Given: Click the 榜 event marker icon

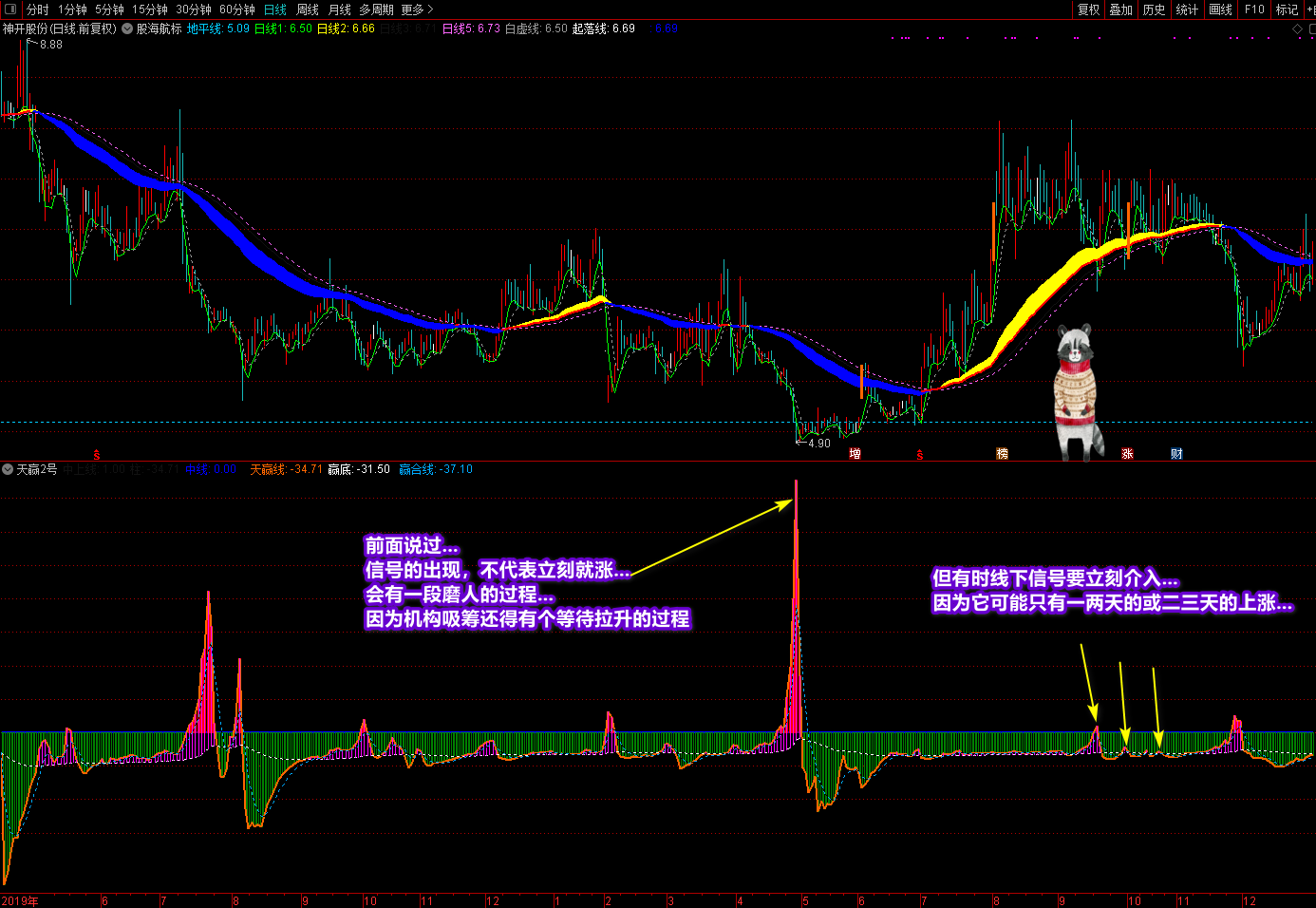Looking at the screenshot, I should pos(1002,454).
